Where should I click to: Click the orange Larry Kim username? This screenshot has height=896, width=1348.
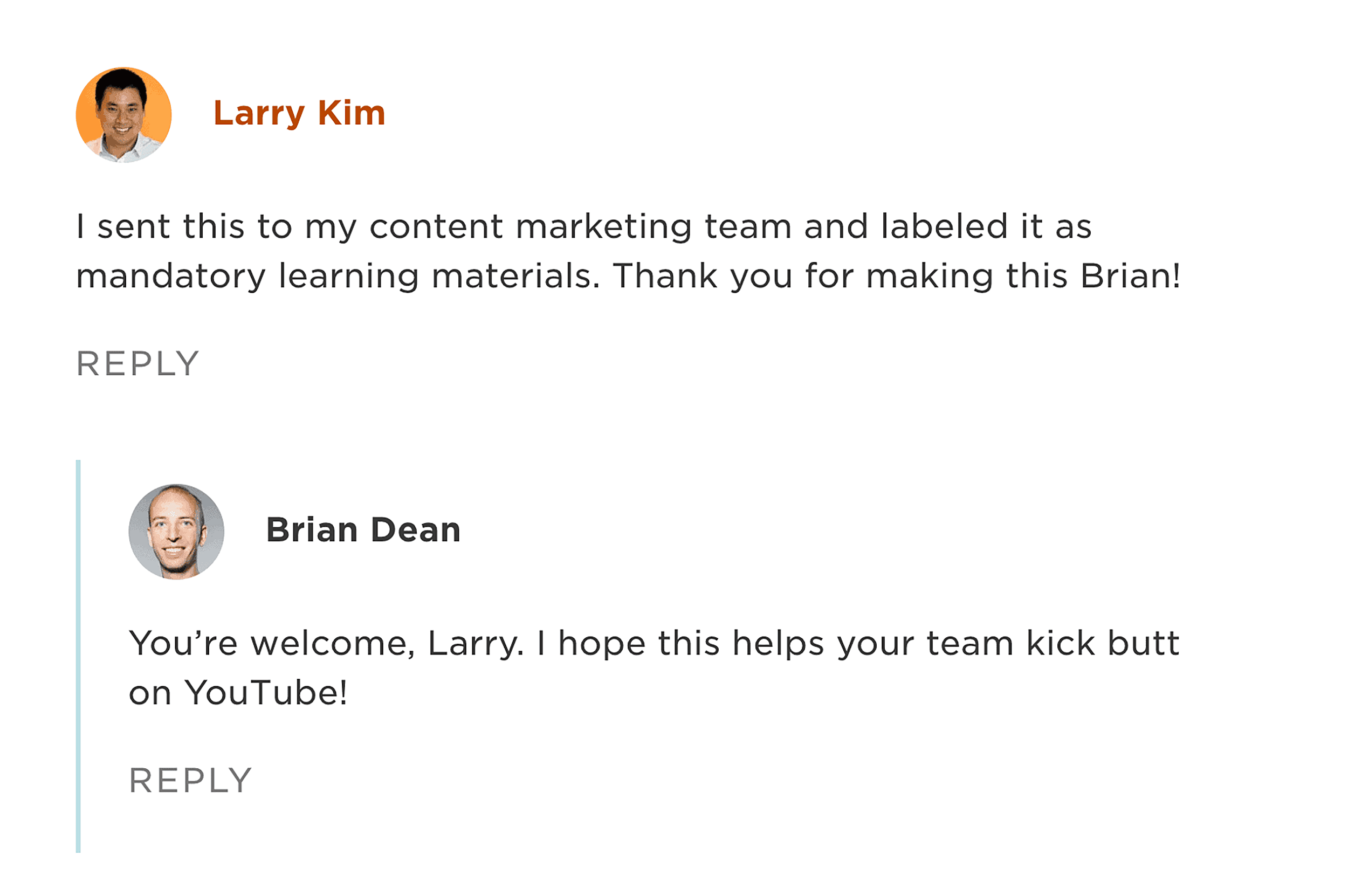click(299, 114)
